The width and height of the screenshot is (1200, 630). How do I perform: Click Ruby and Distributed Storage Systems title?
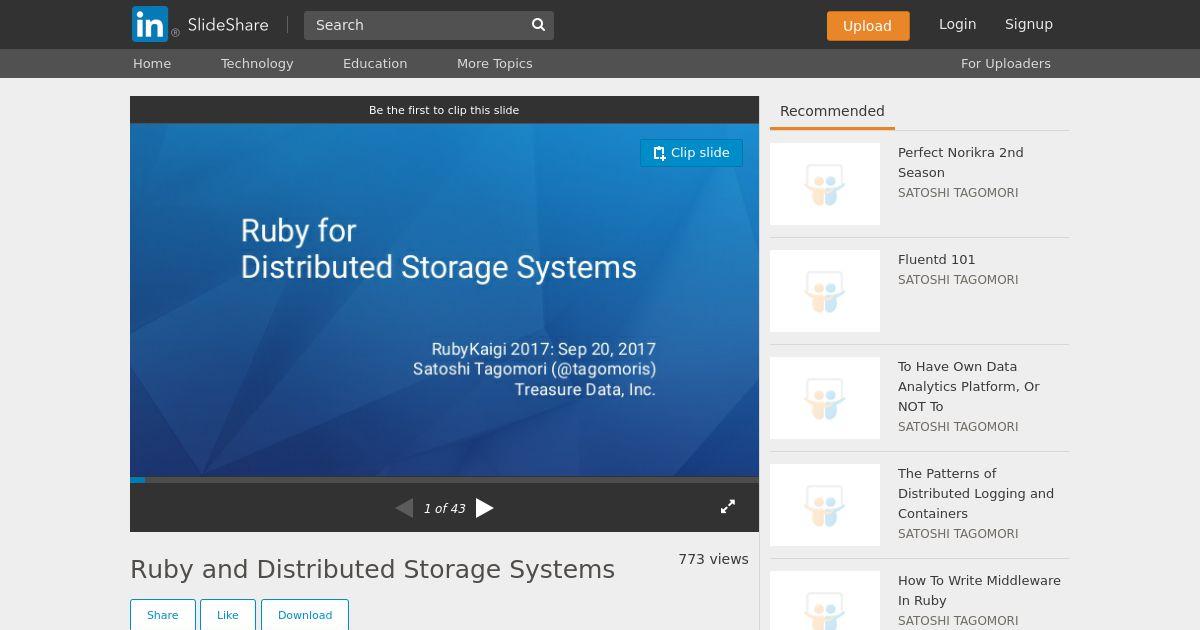click(x=372, y=569)
